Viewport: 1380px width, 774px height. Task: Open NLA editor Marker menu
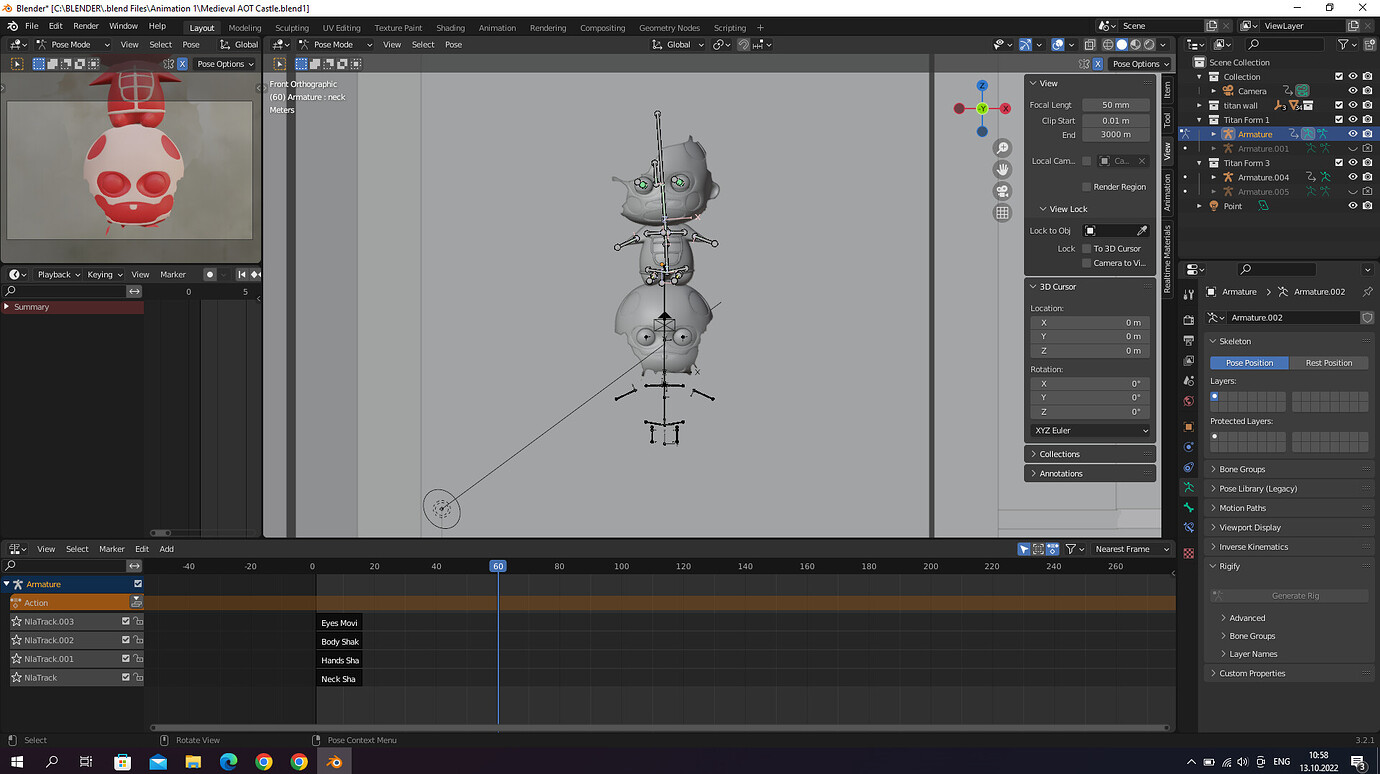coord(112,549)
